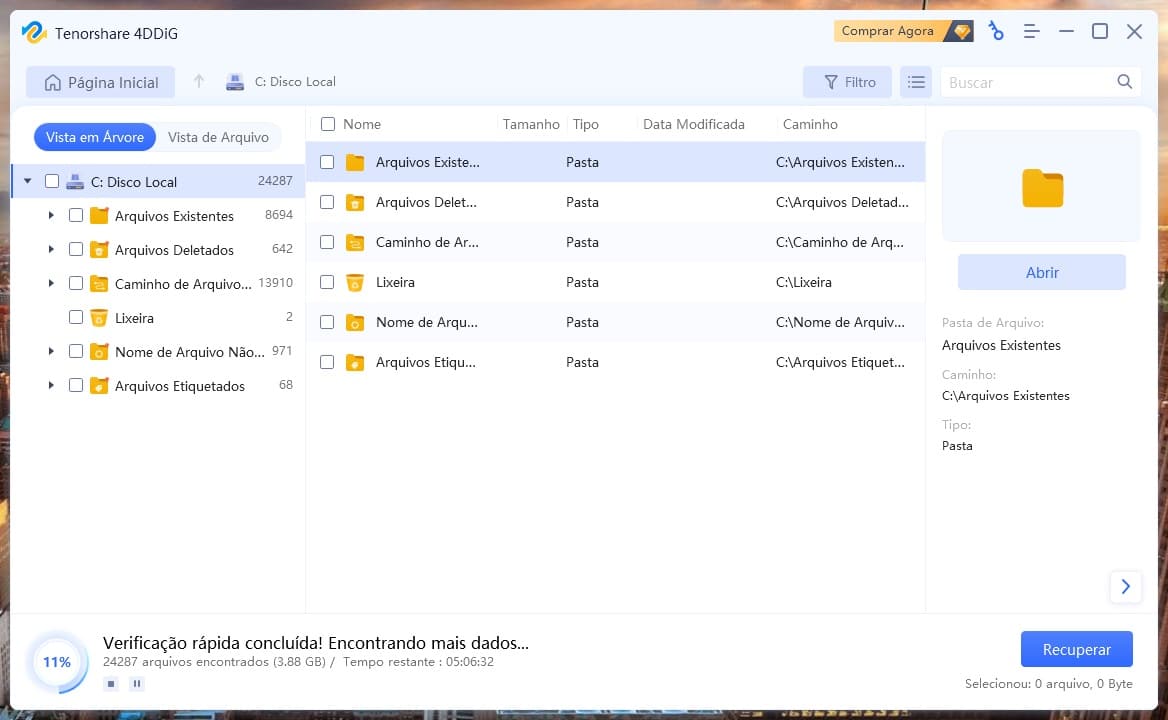
Task: Check Caminho de Arquivo in the tree
Action: click(76, 283)
